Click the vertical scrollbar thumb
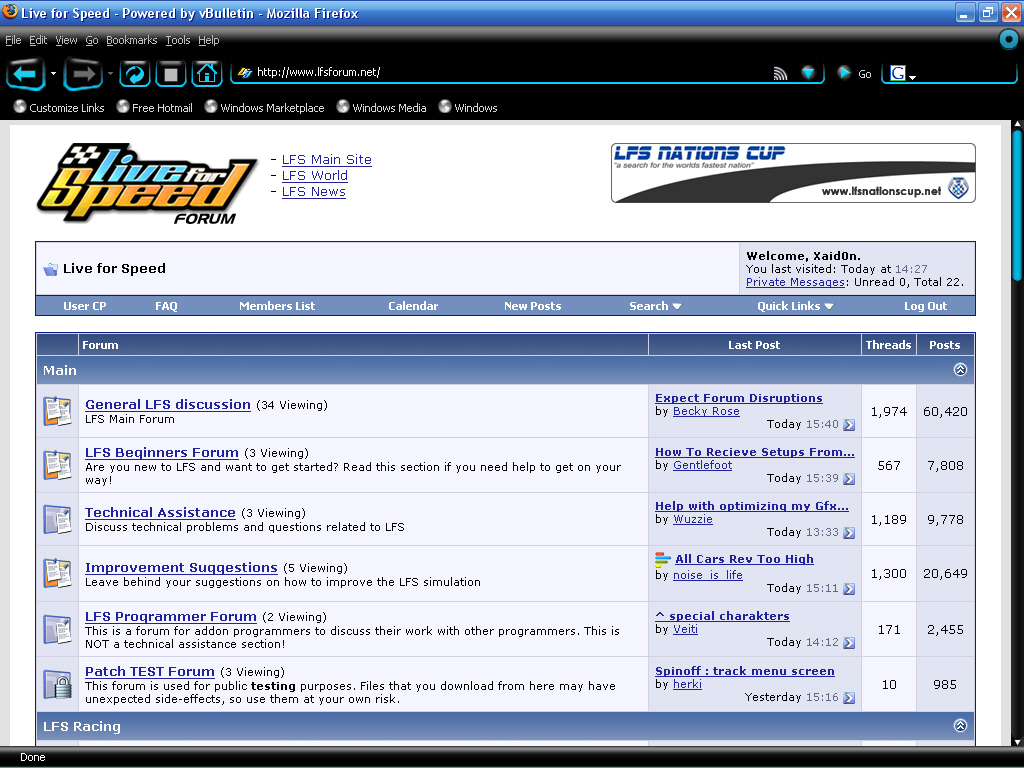The height and width of the screenshot is (768, 1024). [x=1017, y=206]
